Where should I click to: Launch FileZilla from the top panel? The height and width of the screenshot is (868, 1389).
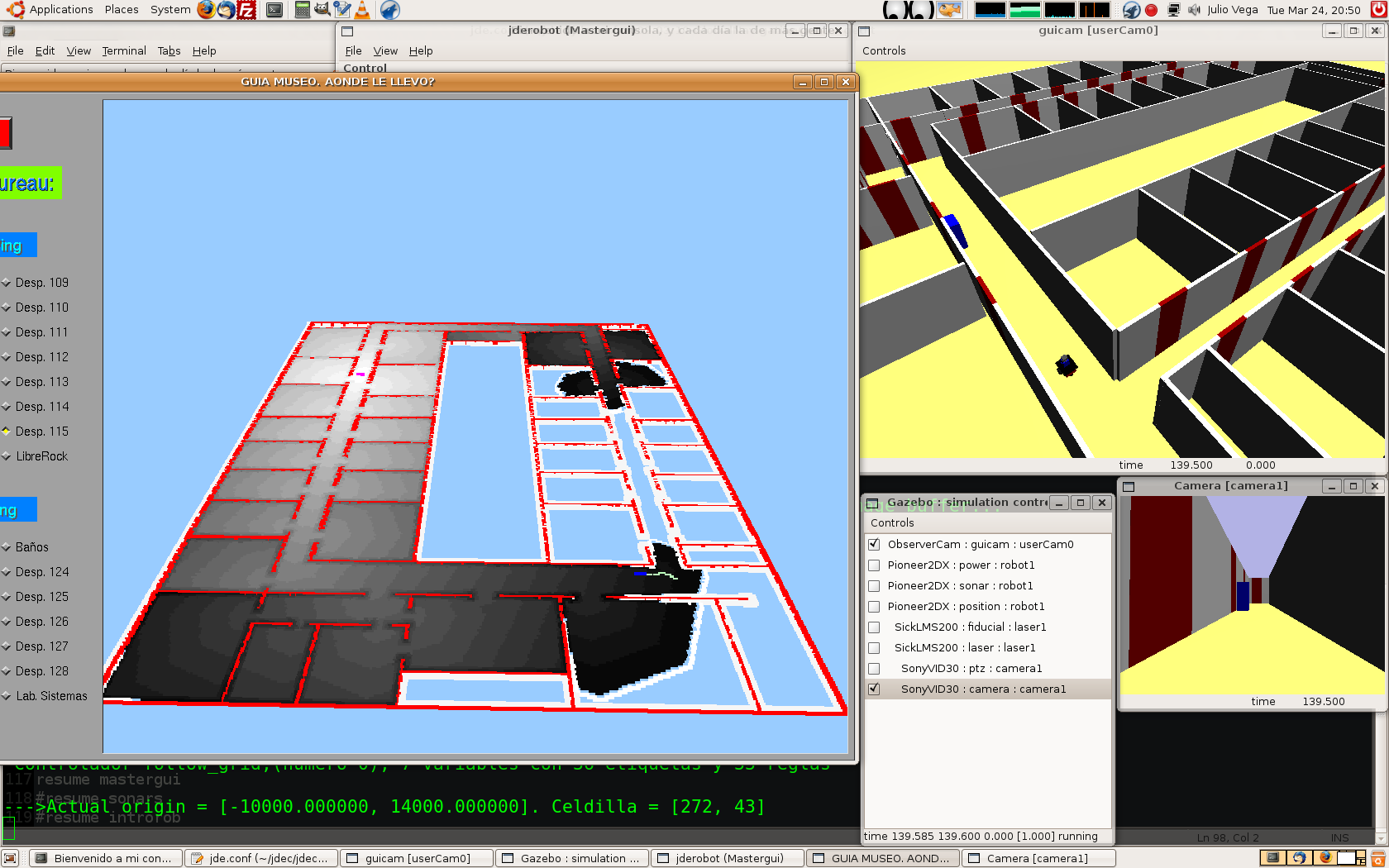(246, 10)
